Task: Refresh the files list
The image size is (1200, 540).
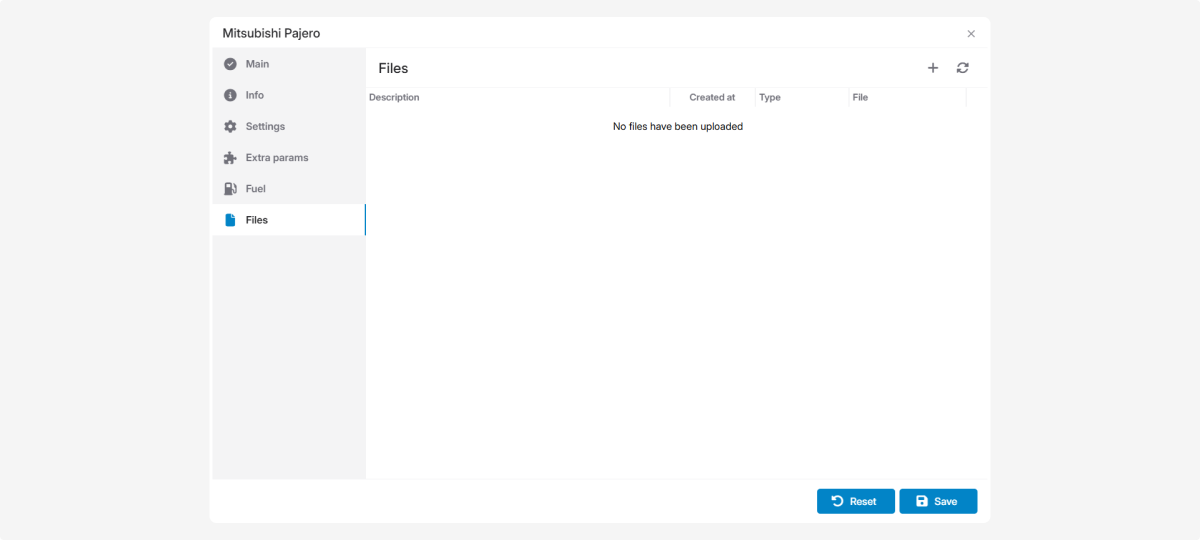Action: pos(962,68)
